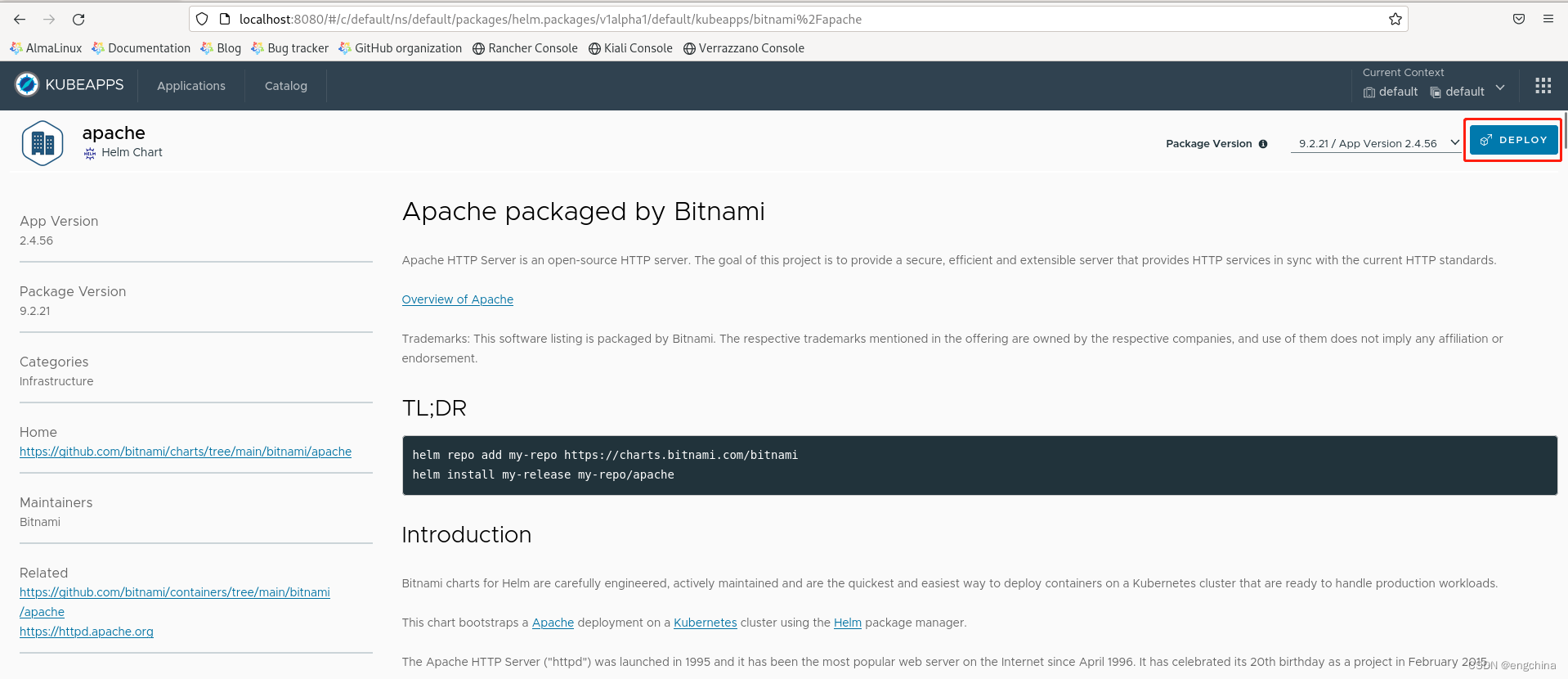The image size is (1568, 679).
Task: Click the Infrastructure category text
Action: point(56,381)
